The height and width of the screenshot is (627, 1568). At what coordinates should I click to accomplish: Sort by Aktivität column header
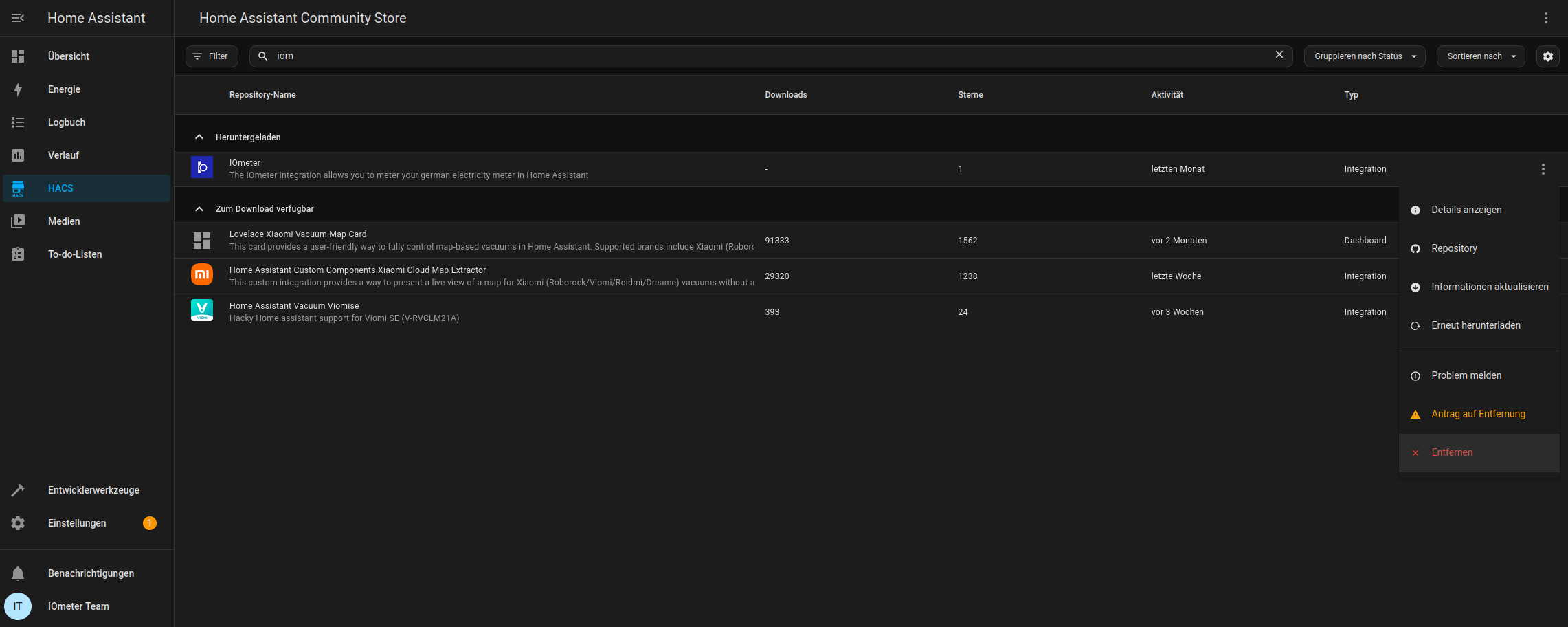tap(1167, 95)
